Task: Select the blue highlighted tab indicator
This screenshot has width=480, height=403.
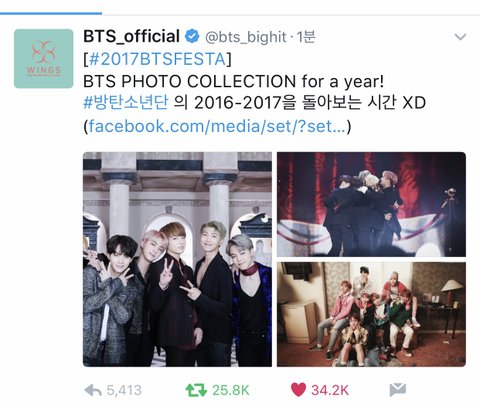Action: 51,13
